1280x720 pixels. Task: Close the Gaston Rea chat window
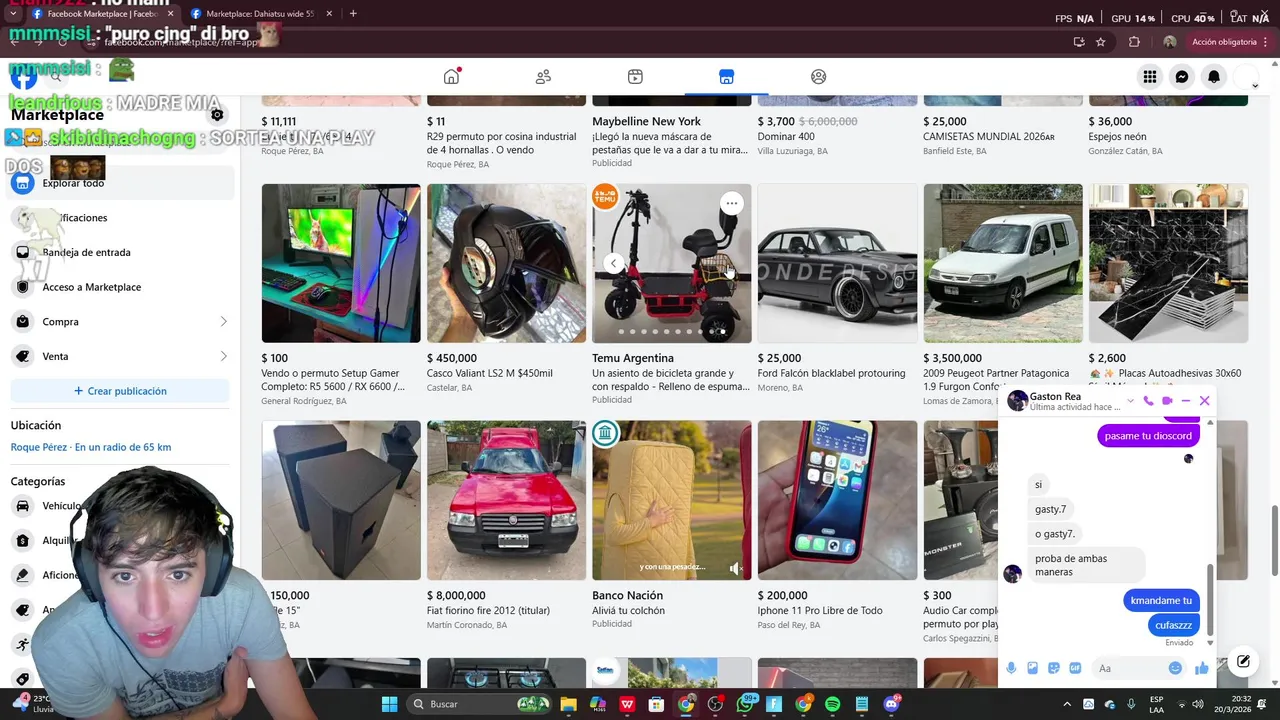click(1205, 401)
